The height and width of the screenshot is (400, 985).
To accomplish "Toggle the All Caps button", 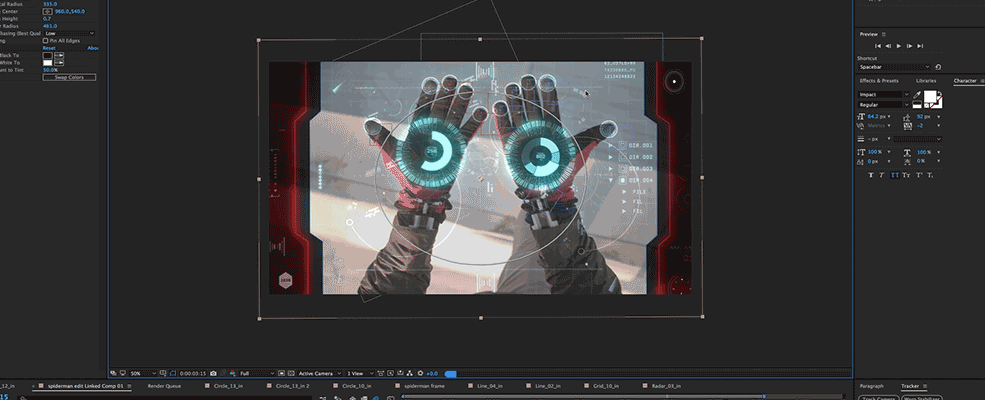I will point(895,175).
